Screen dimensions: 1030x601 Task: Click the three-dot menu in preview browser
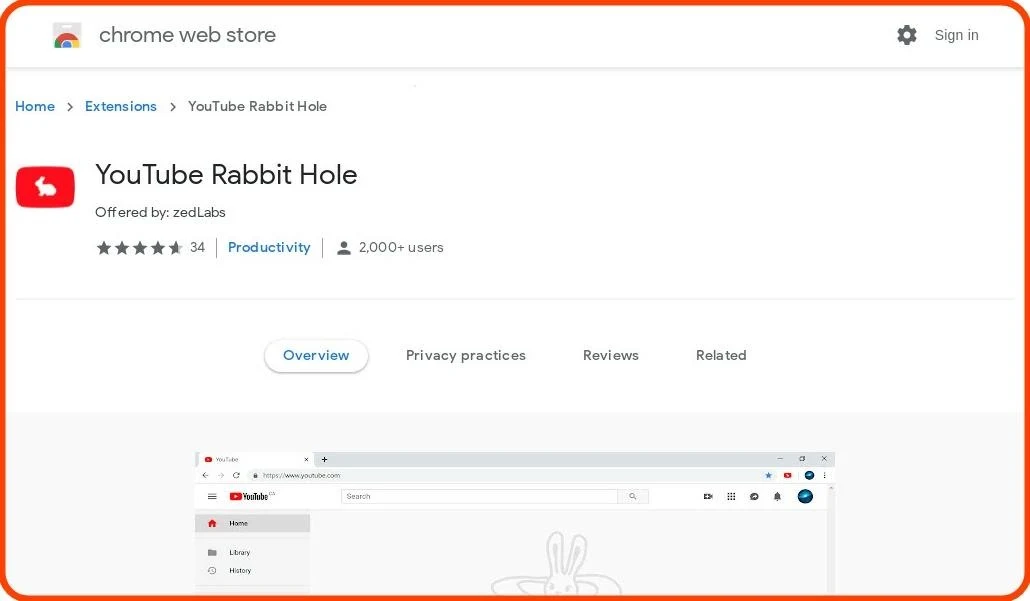pos(824,476)
